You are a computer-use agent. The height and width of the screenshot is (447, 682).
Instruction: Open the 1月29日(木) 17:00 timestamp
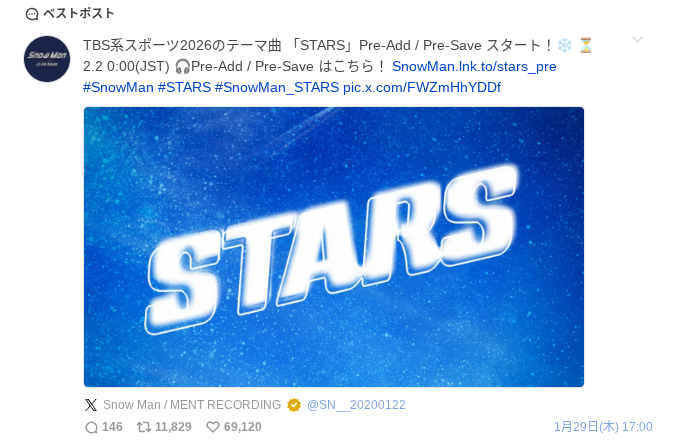pyautogui.click(x=603, y=427)
